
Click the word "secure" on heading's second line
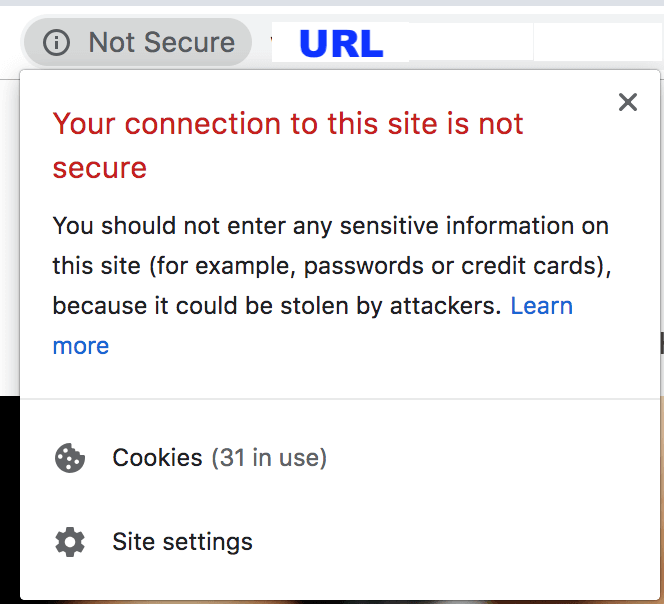pos(100,168)
